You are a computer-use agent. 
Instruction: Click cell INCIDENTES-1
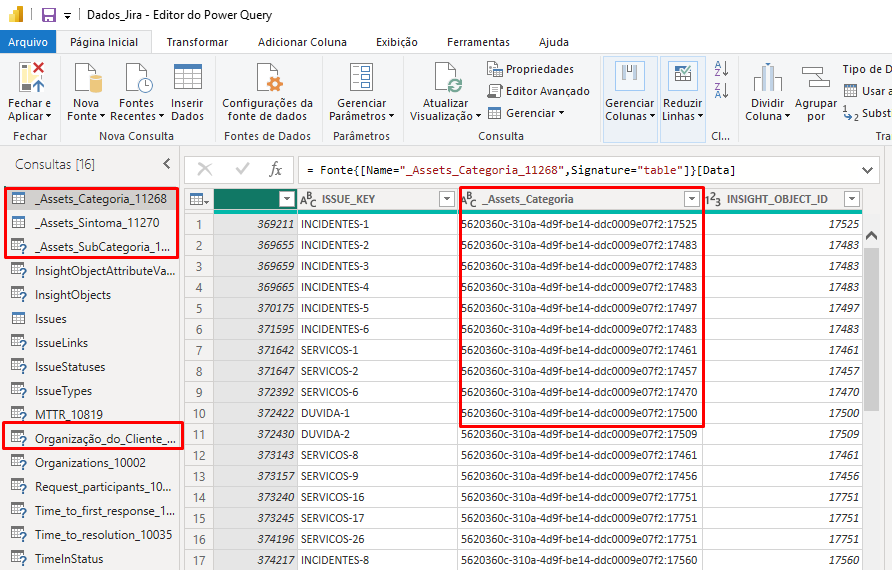[x=377, y=224]
